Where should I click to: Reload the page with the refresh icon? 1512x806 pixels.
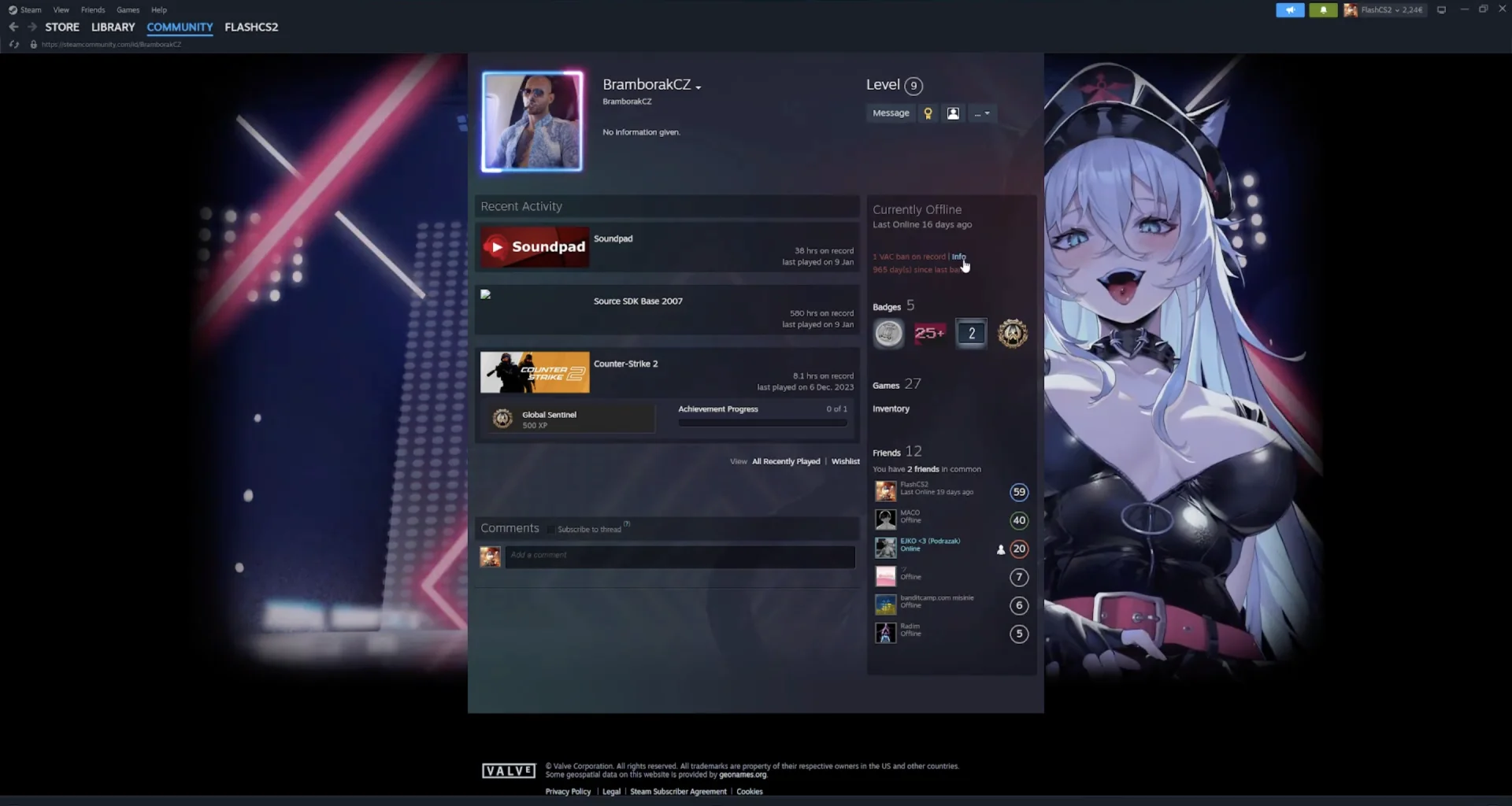(x=13, y=44)
